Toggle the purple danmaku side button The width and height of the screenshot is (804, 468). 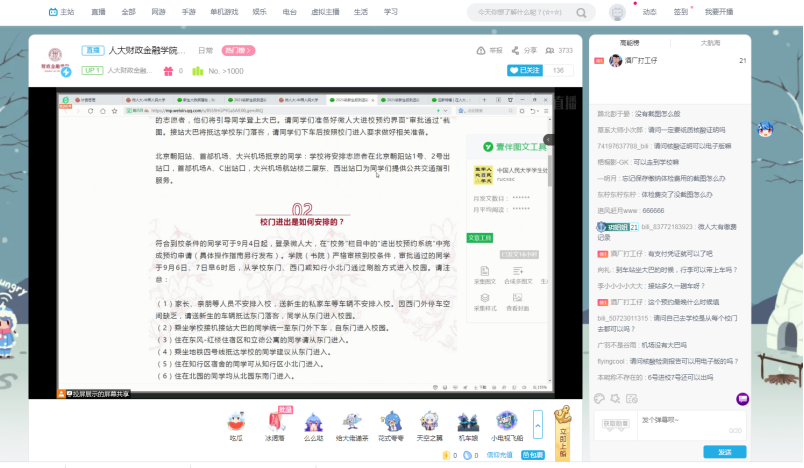[742, 399]
